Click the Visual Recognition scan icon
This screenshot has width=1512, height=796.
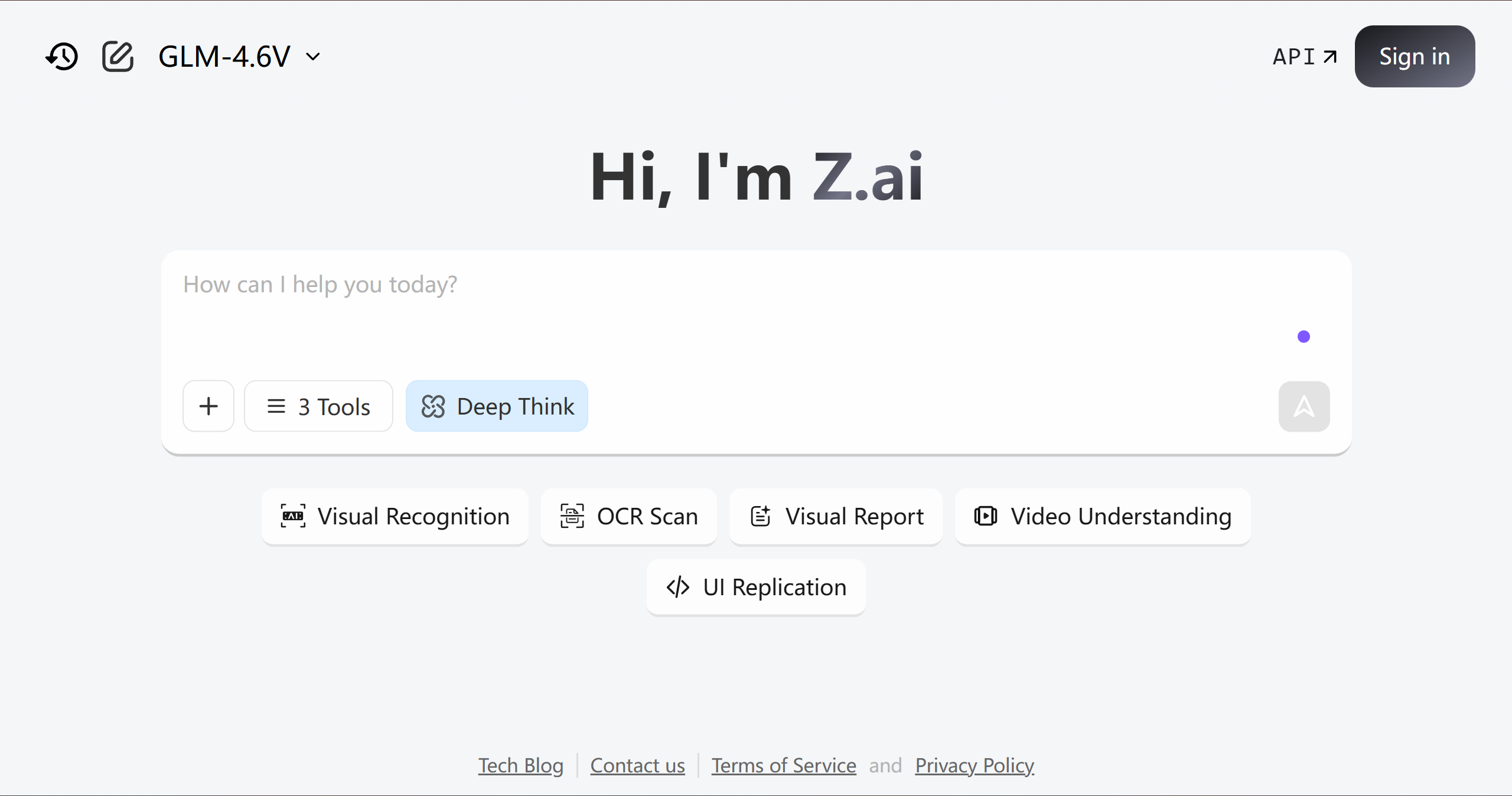click(x=293, y=516)
